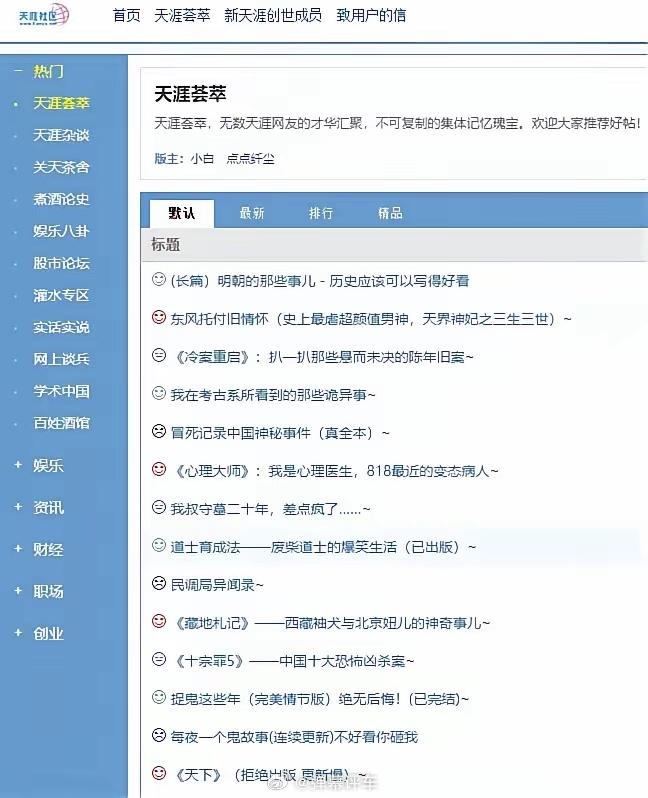The height and width of the screenshot is (798, 648).
Task: Open 实话实说 board in sidebar
Action: (x=62, y=327)
